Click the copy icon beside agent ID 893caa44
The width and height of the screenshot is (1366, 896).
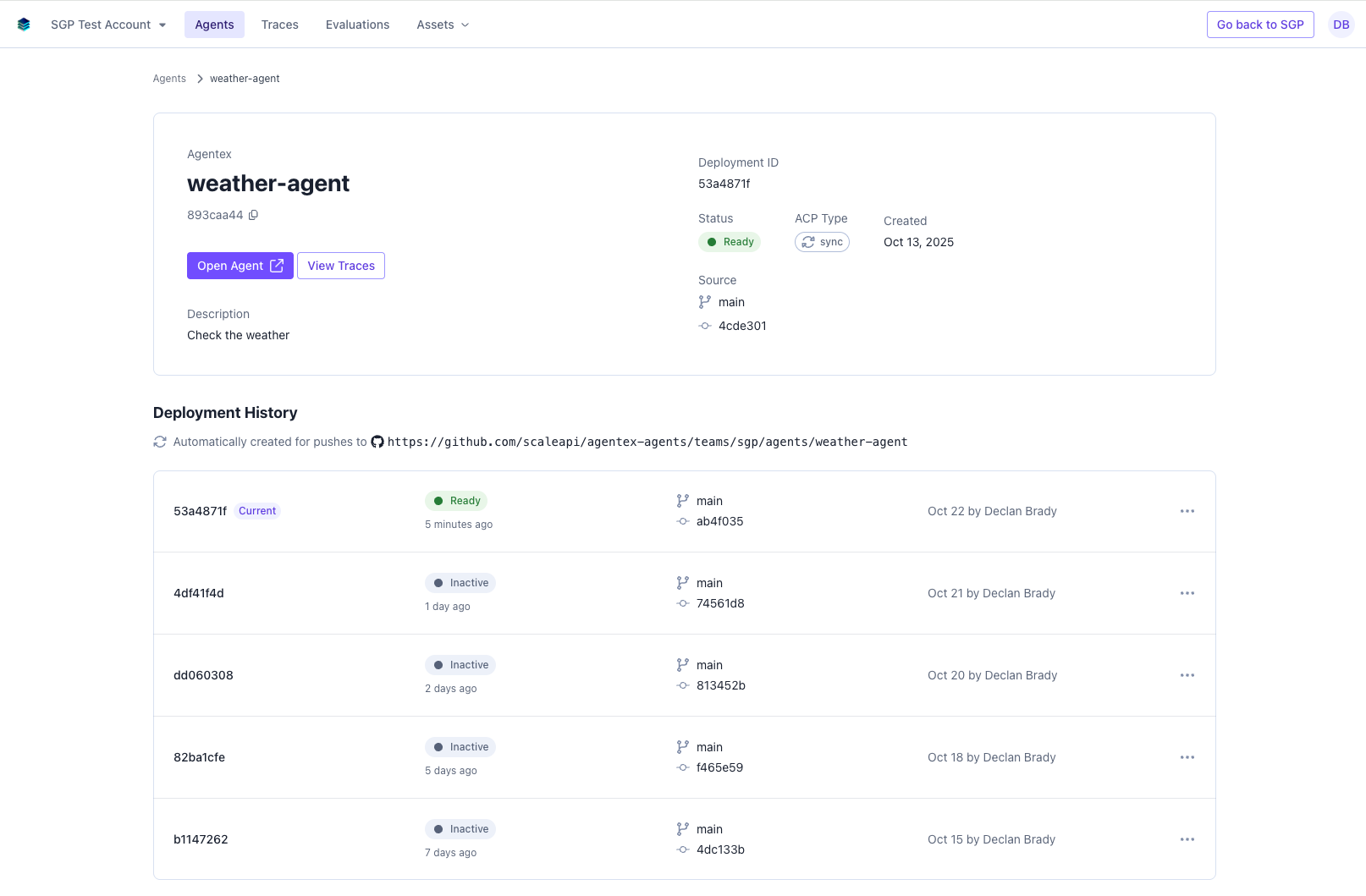click(x=253, y=215)
